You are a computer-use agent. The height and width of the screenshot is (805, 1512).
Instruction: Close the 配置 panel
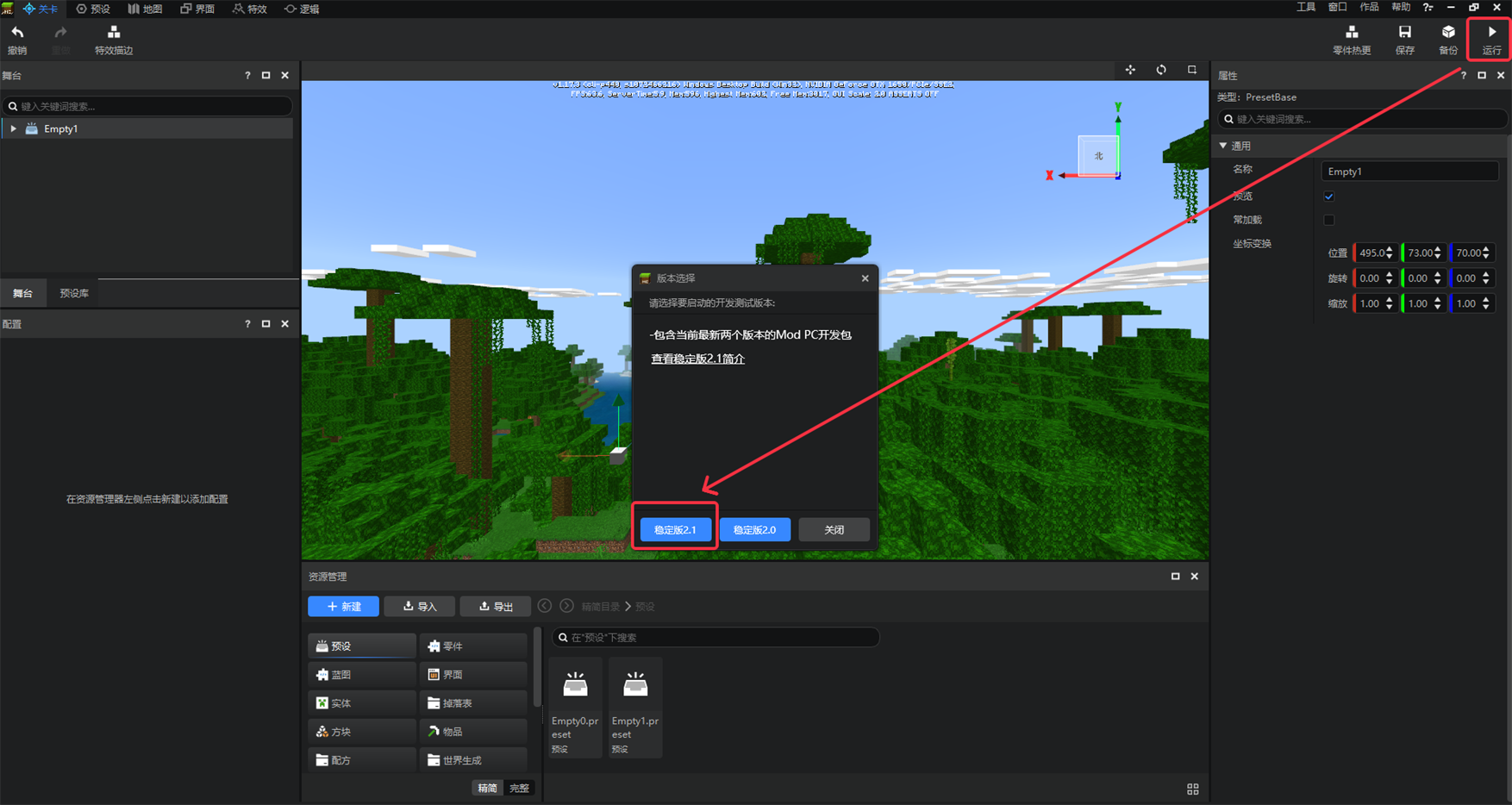coord(284,324)
